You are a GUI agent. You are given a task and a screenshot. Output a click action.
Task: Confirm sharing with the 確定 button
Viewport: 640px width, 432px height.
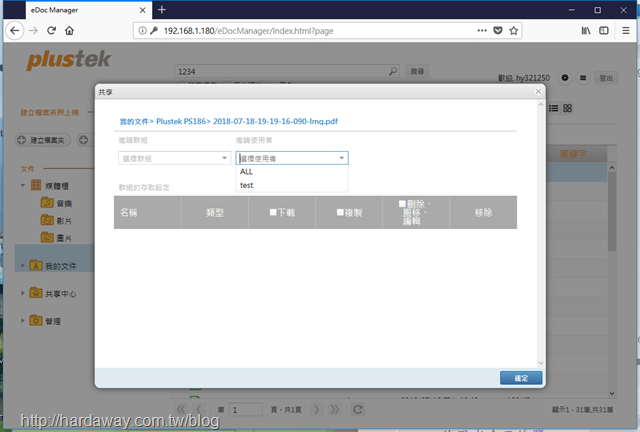click(521, 378)
